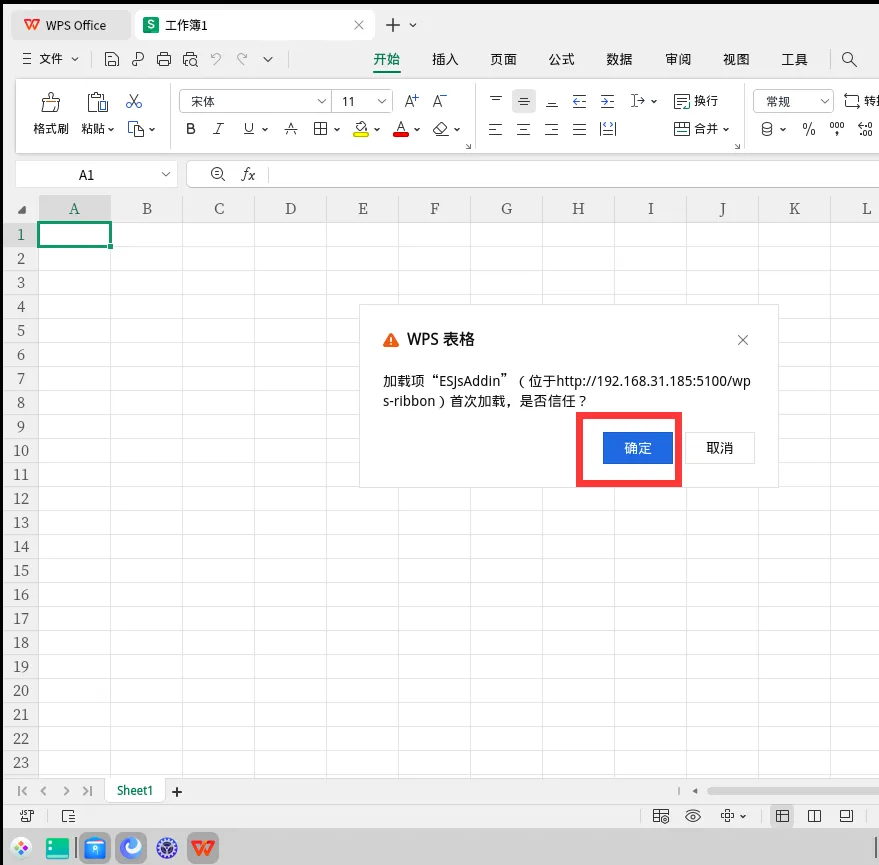
Task: Switch to the 公式 tab
Action: coord(561,59)
